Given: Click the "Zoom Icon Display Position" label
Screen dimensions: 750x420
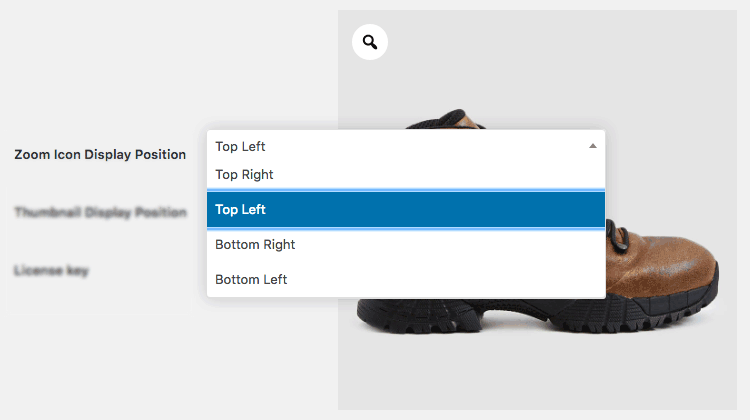Looking at the screenshot, I should click(x=100, y=155).
